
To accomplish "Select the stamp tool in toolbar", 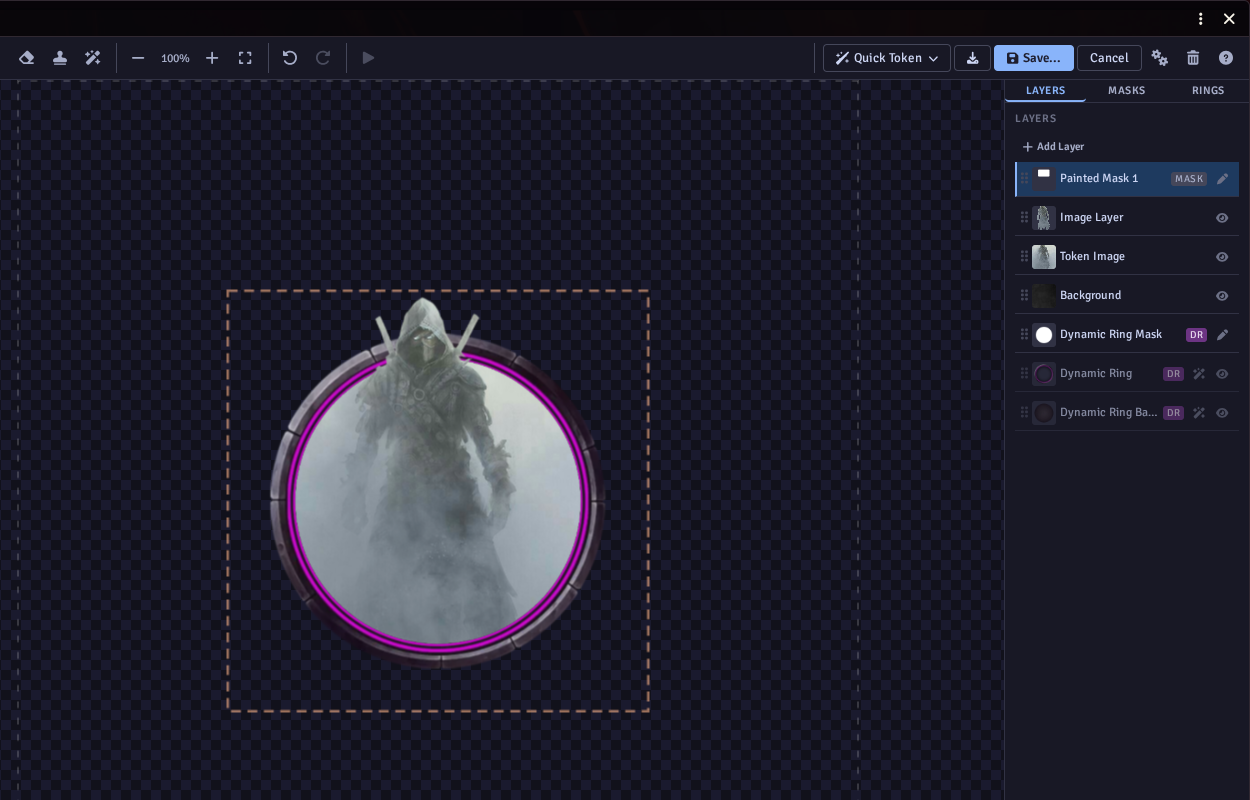I will click(60, 58).
